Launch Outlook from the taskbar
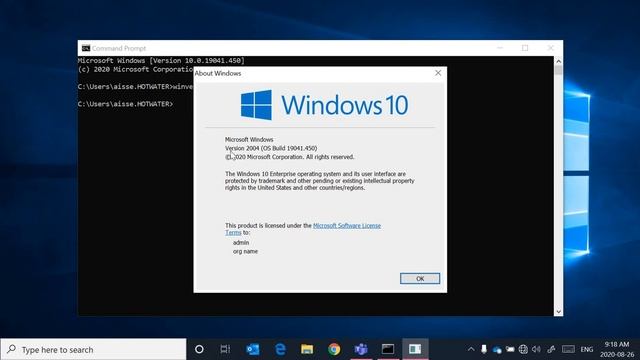Viewport: 640px width, 360px height. tap(253, 349)
